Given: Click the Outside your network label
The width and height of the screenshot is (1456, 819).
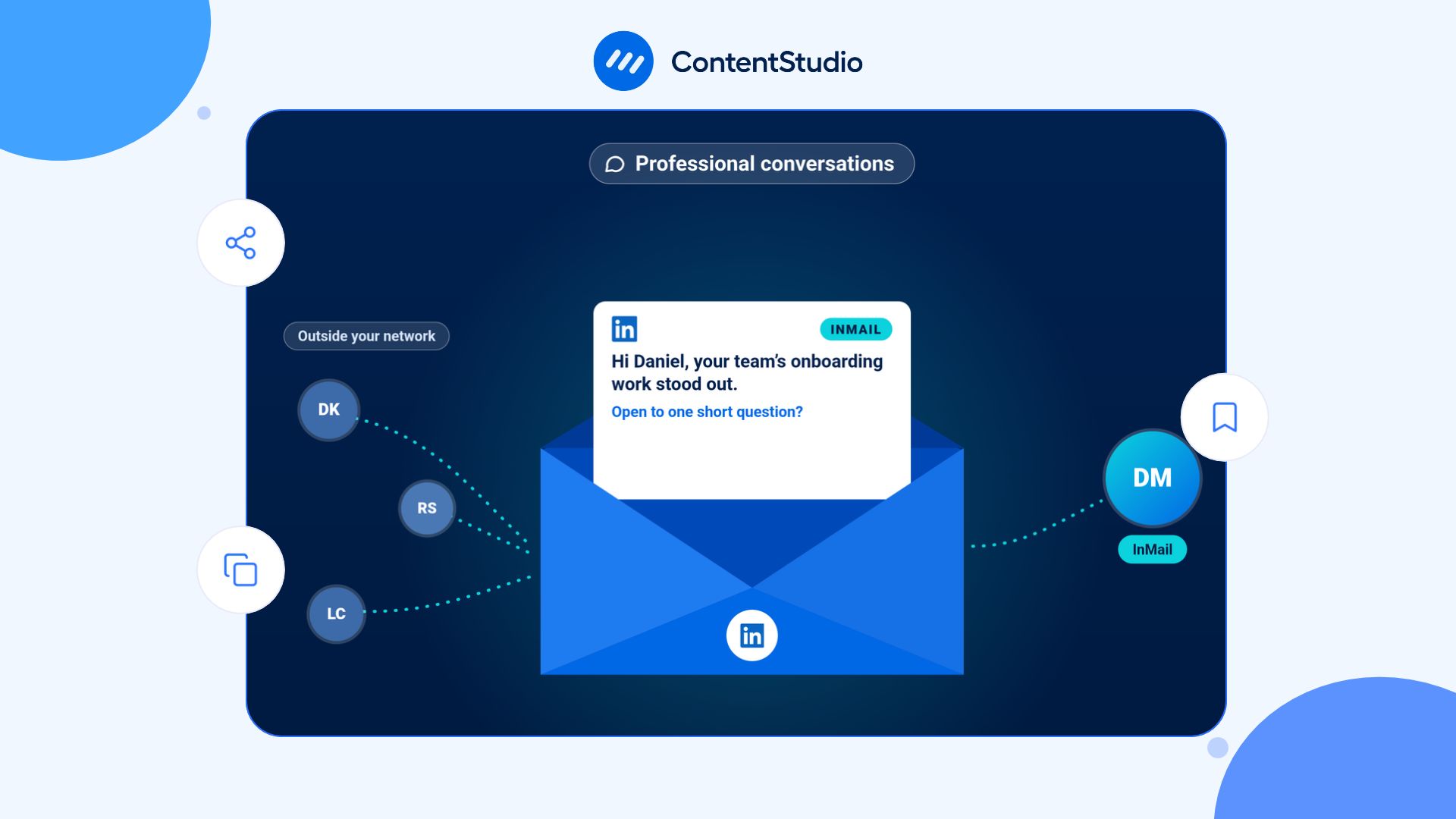Looking at the screenshot, I should pos(366,336).
